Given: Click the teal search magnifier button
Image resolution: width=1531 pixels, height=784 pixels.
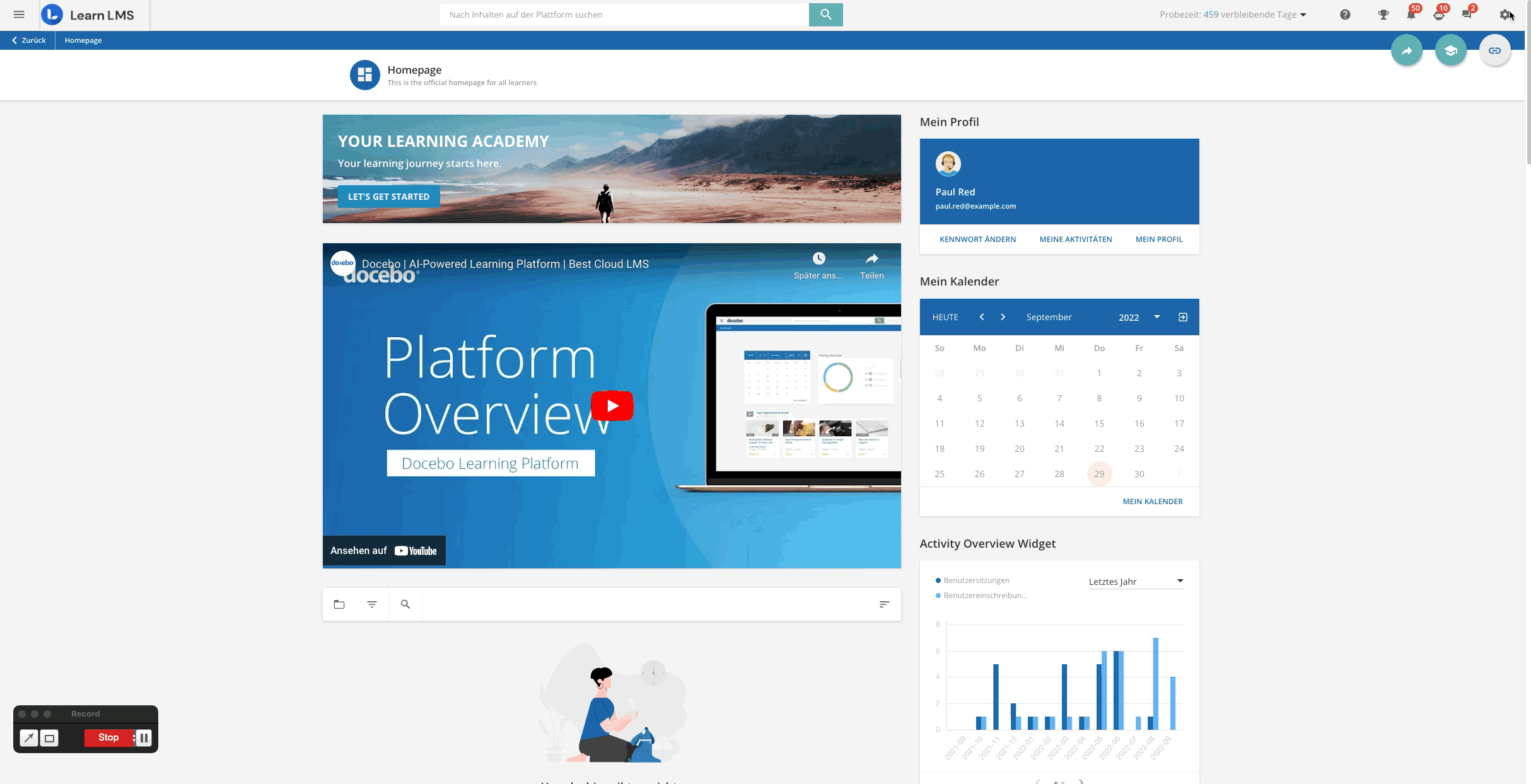Looking at the screenshot, I should 825,14.
